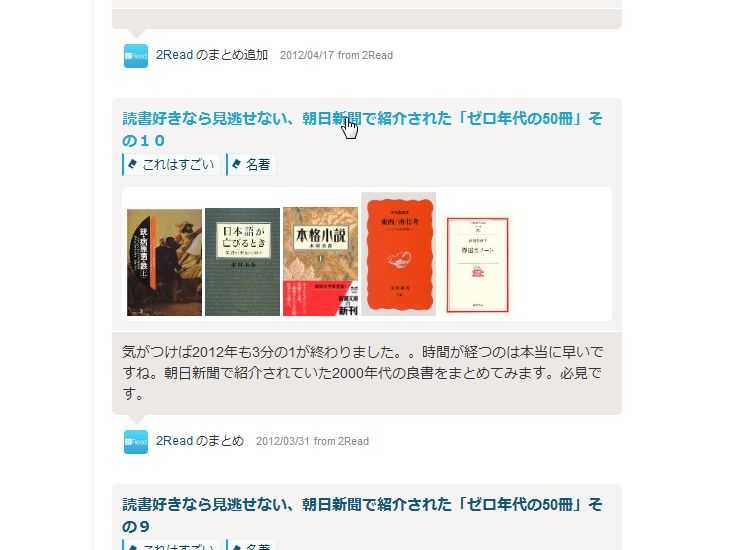Click the 銃・病原菌・鉄 book cover

[x=164, y=262]
